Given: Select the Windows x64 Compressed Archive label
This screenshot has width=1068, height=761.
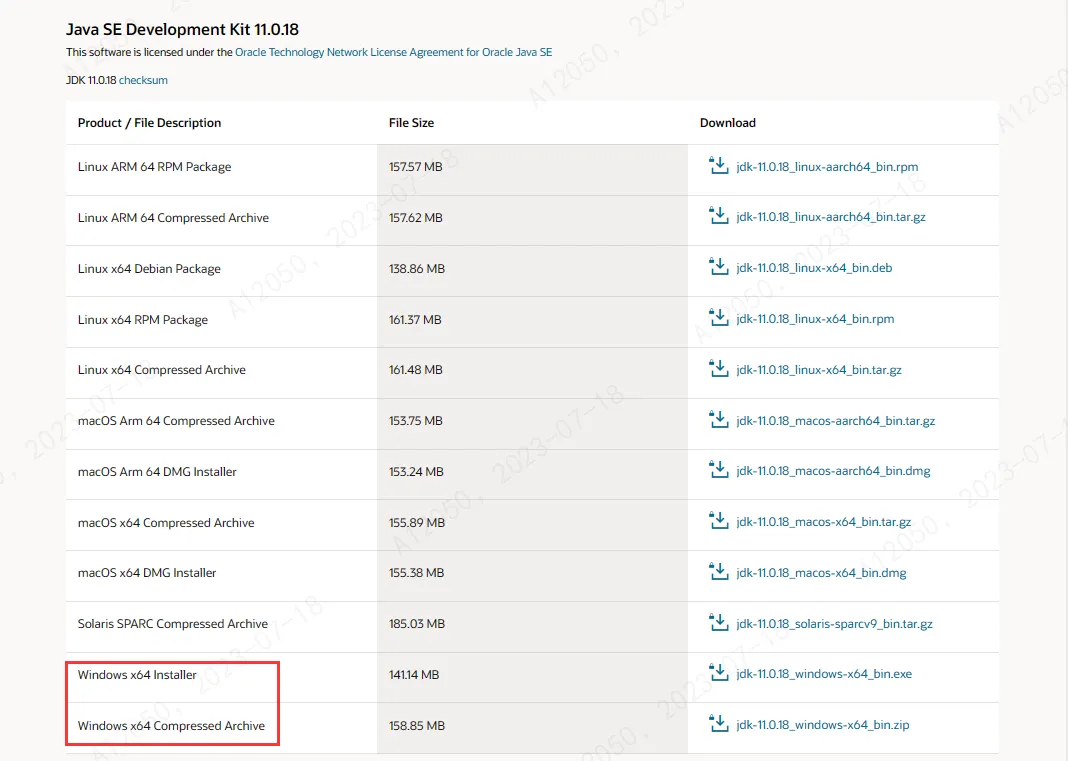Looking at the screenshot, I should [x=171, y=726].
